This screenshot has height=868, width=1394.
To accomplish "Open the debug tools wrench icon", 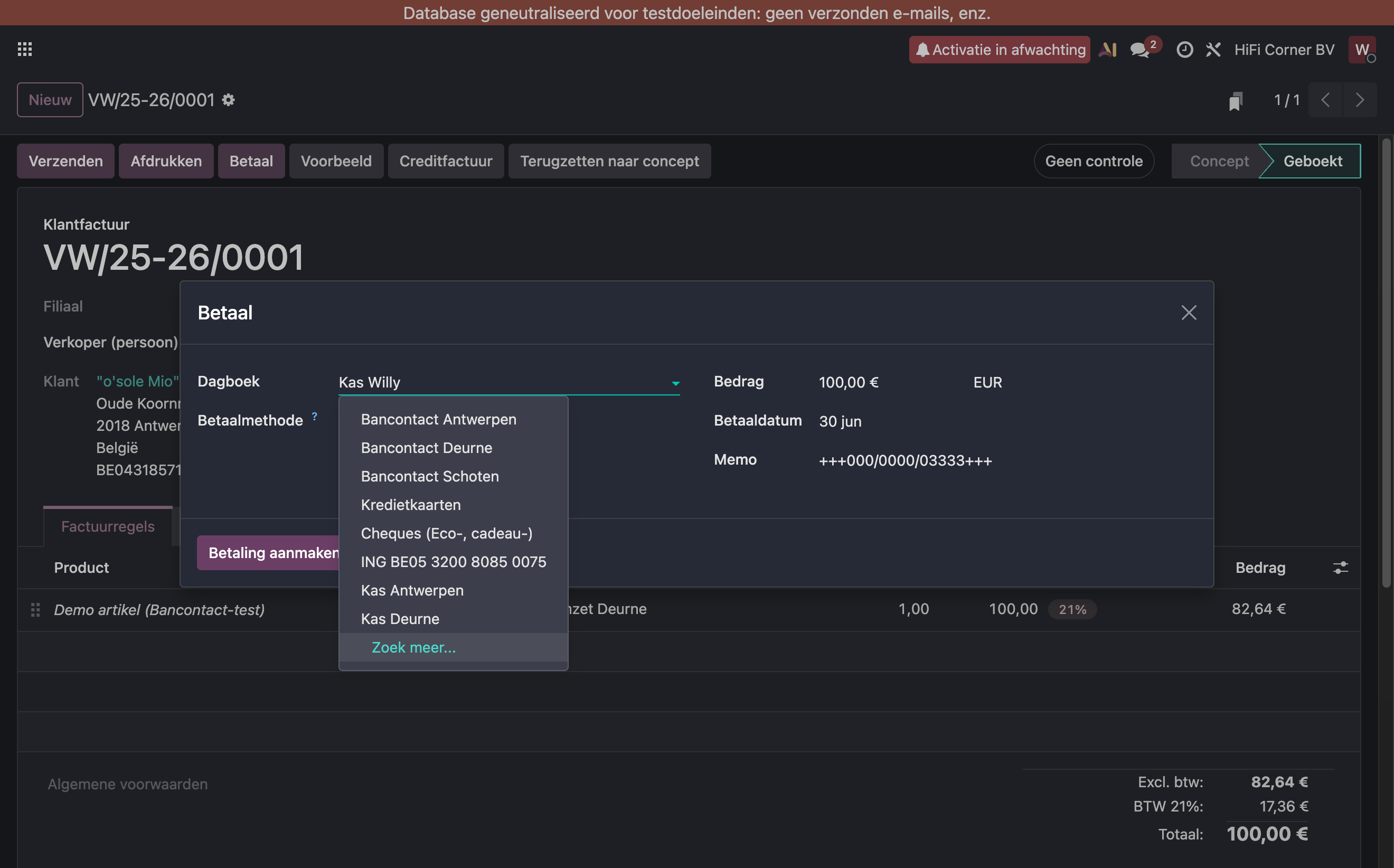I will (1213, 50).
